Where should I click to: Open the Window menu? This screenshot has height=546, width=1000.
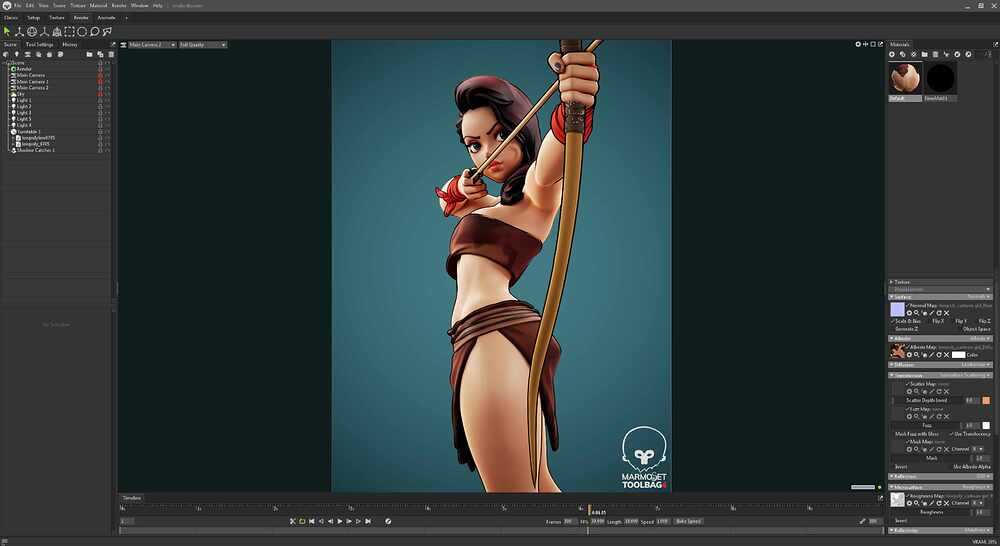click(x=139, y=5)
